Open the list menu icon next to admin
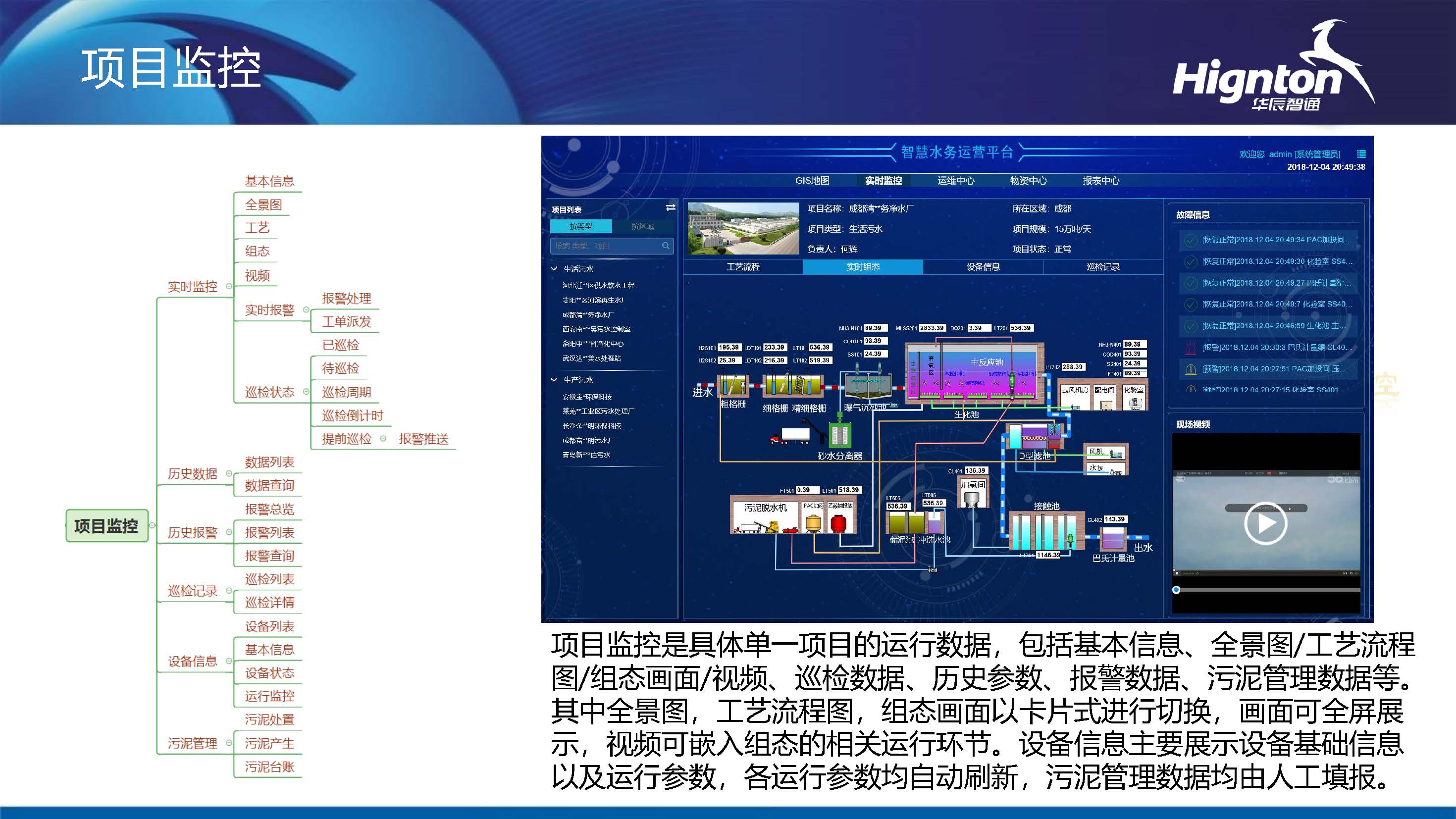The image size is (1456, 819). tap(1361, 154)
